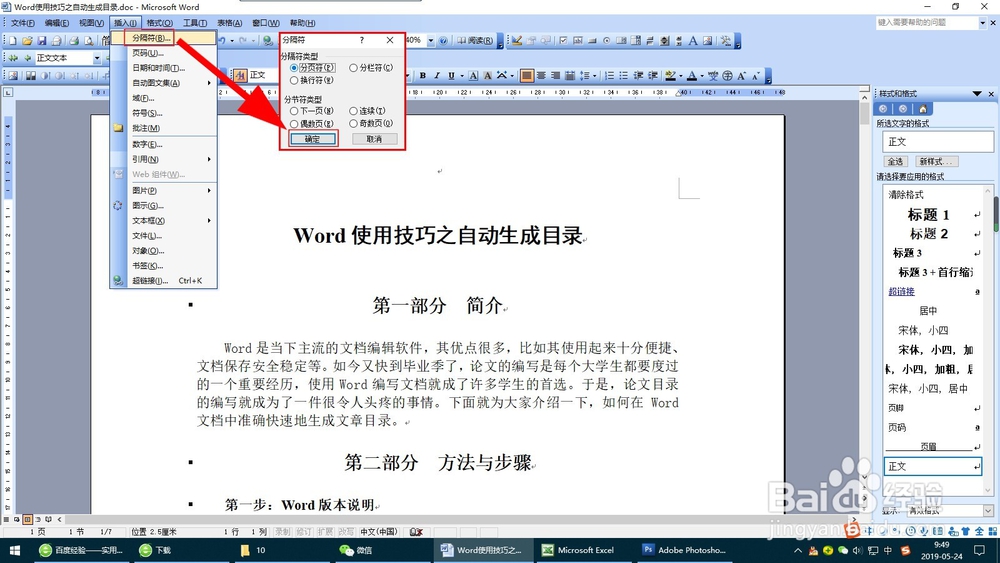Click the Character border icon

tap(473, 75)
